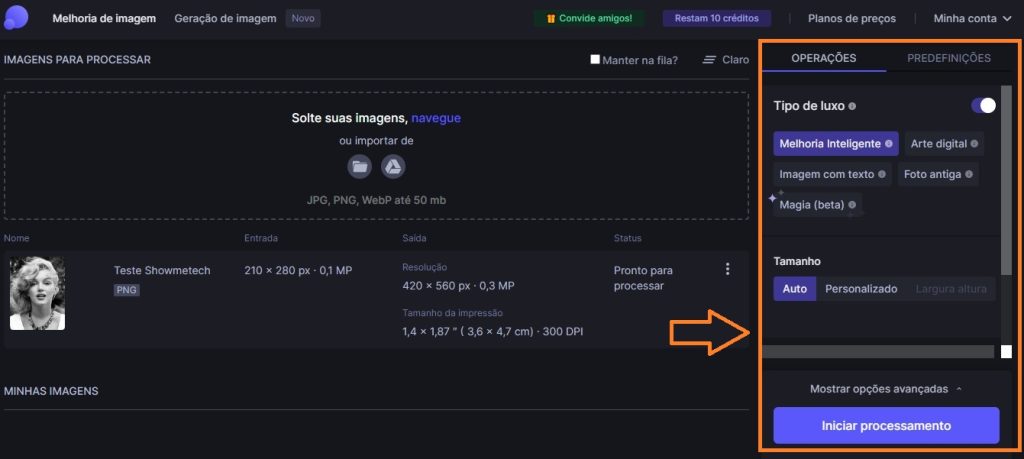
Task: Open three-dot menu for Teste Showmetech
Action: tap(727, 269)
